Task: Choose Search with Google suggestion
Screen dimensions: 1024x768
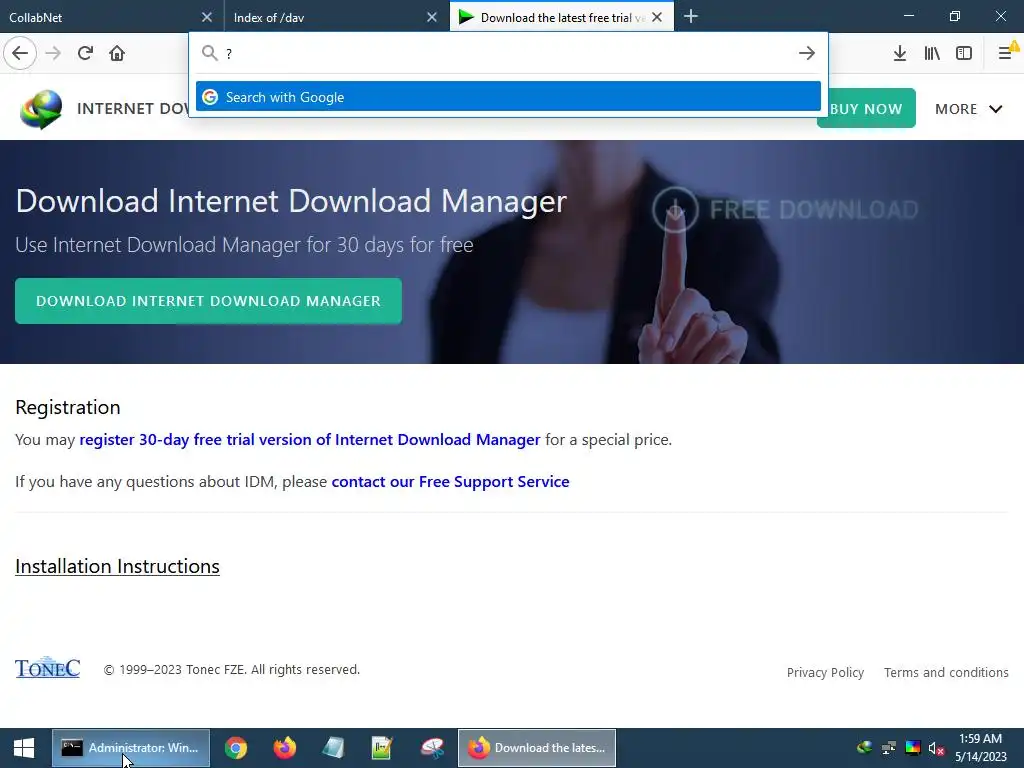Action: tap(508, 97)
